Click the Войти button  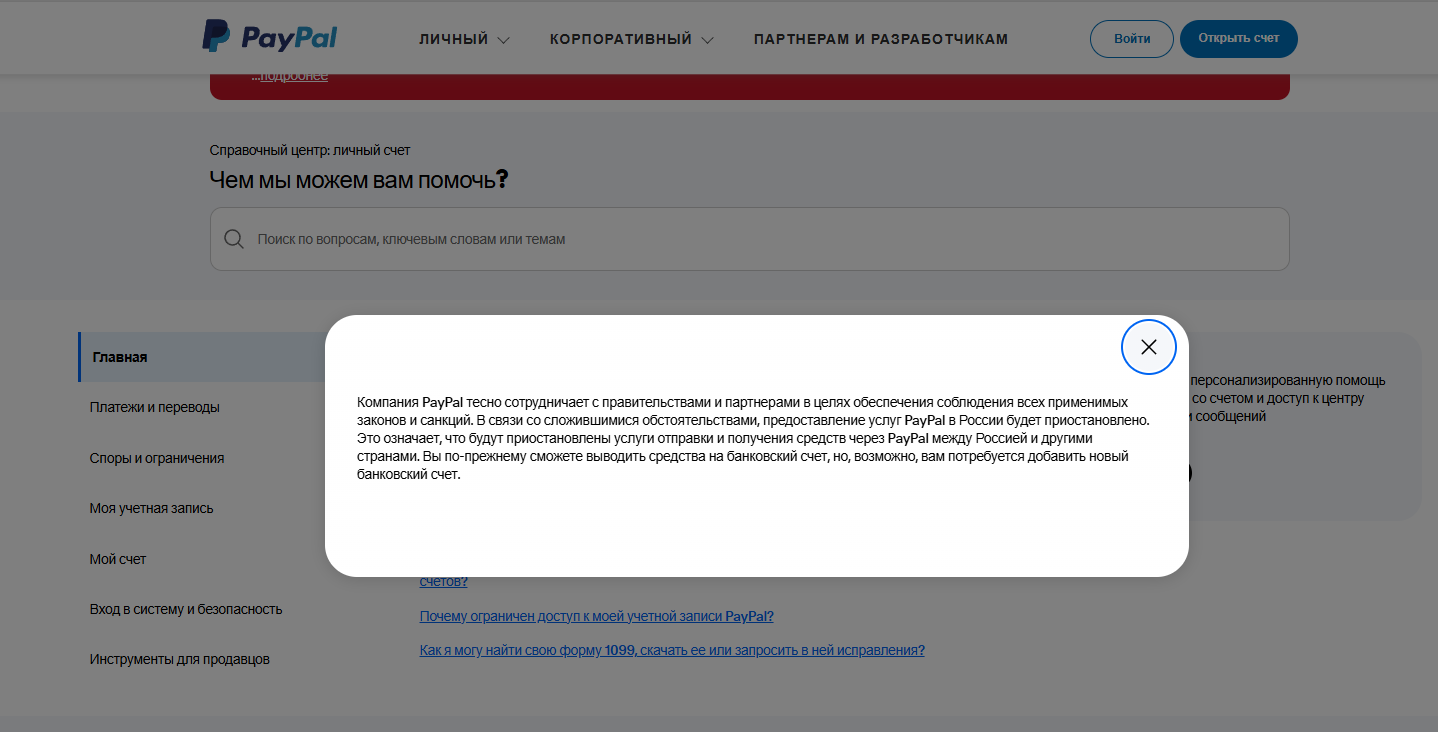(1132, 39)
